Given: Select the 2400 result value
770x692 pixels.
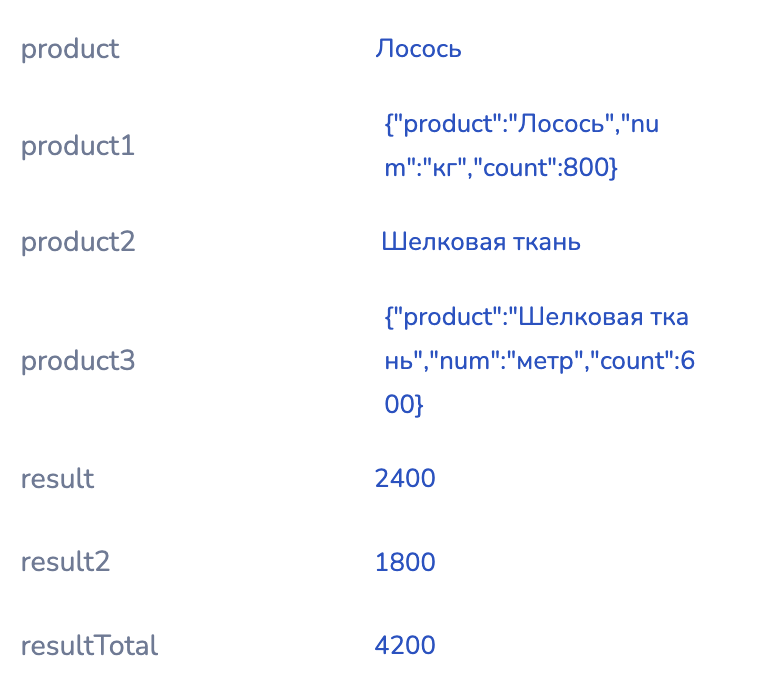Looking at the screenshot, I should [405, 478].
